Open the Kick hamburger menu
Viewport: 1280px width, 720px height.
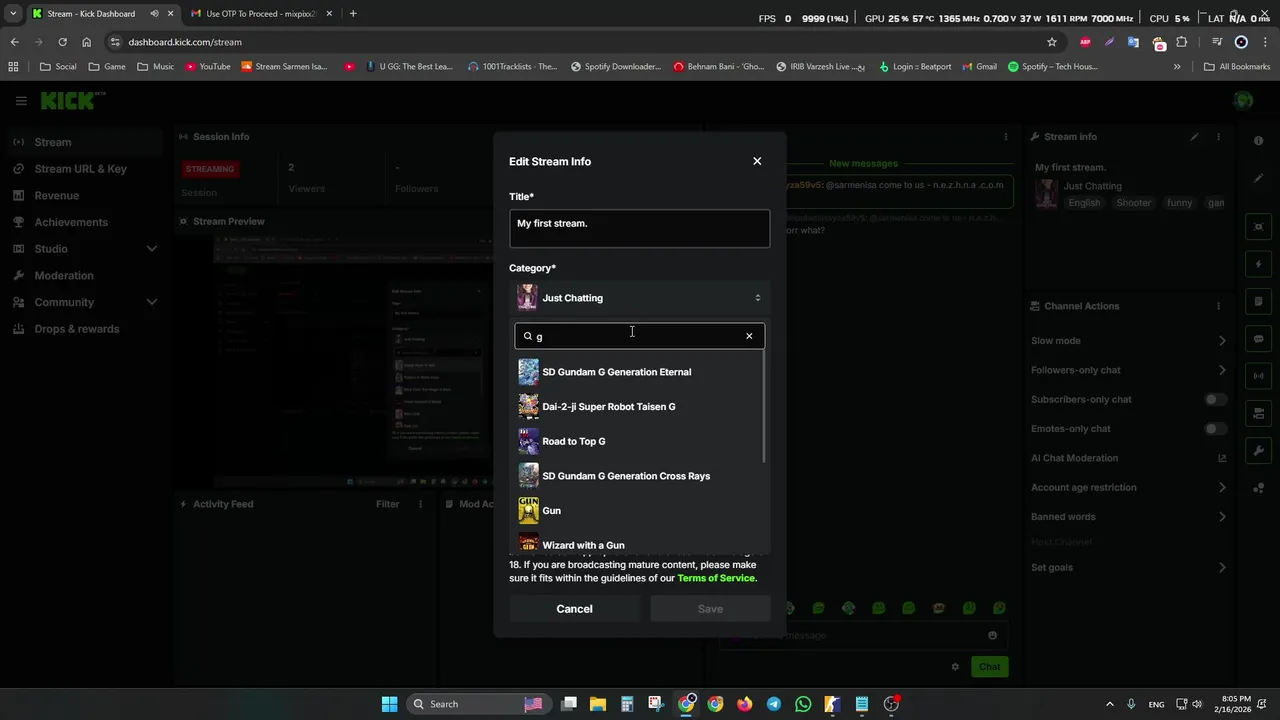click(x=21, y=100)
